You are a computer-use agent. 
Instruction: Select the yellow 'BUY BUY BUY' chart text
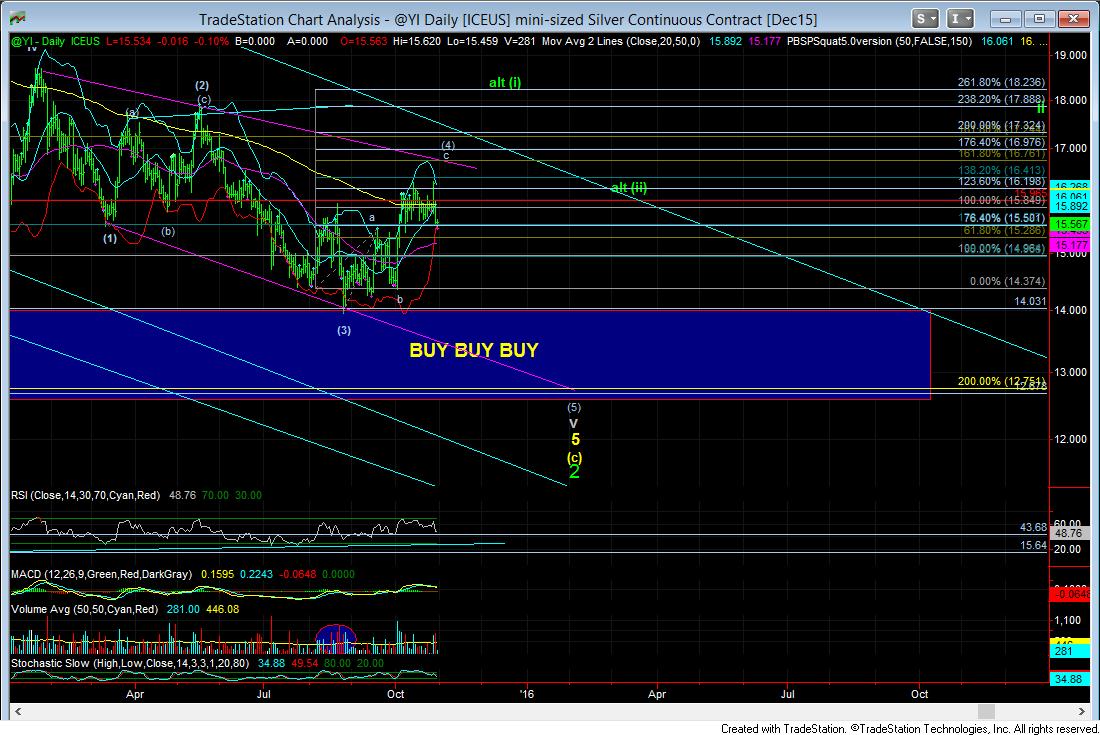click(x=474, y=350)
